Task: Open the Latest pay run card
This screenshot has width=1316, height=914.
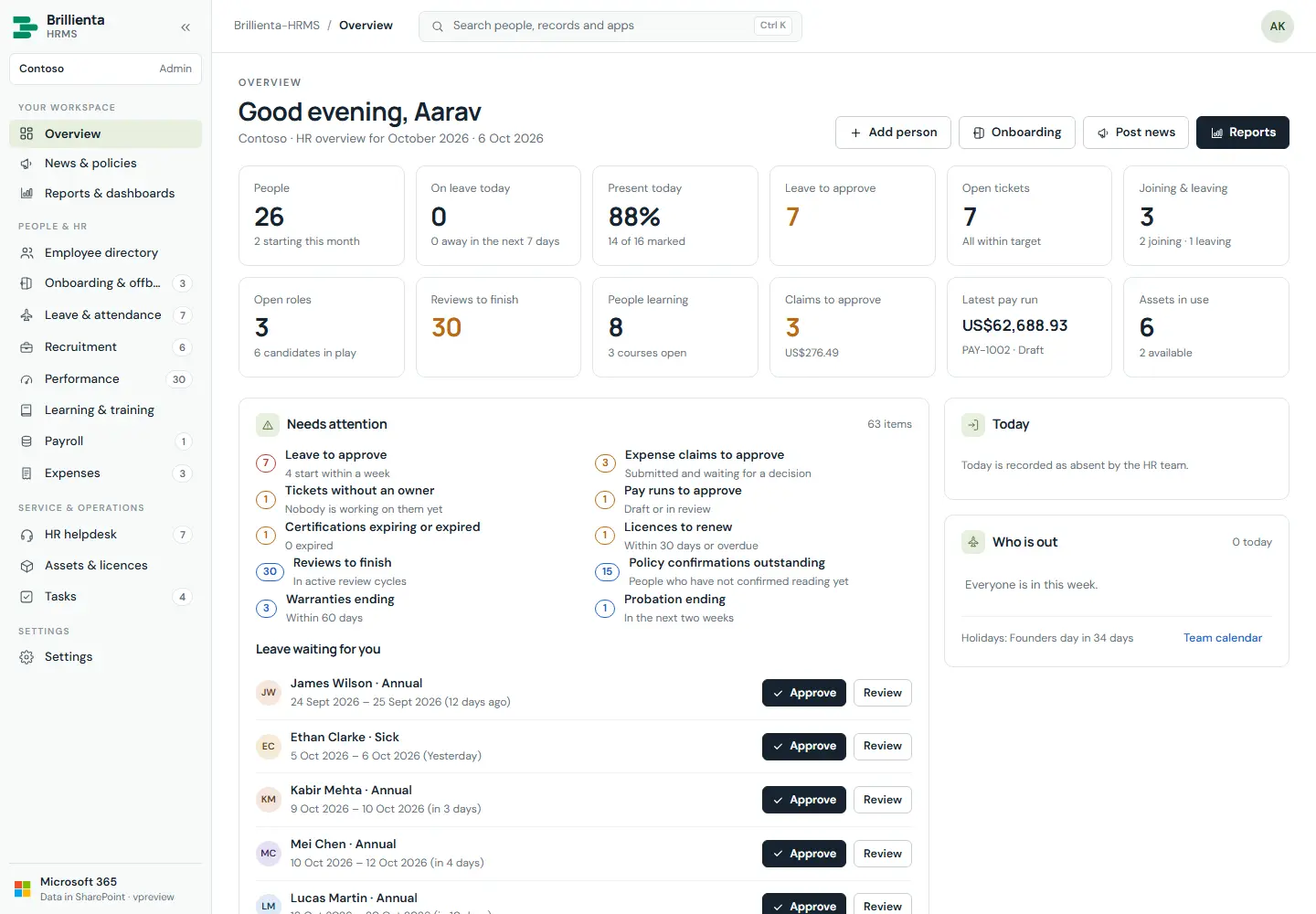Action: click(1029, 327)
